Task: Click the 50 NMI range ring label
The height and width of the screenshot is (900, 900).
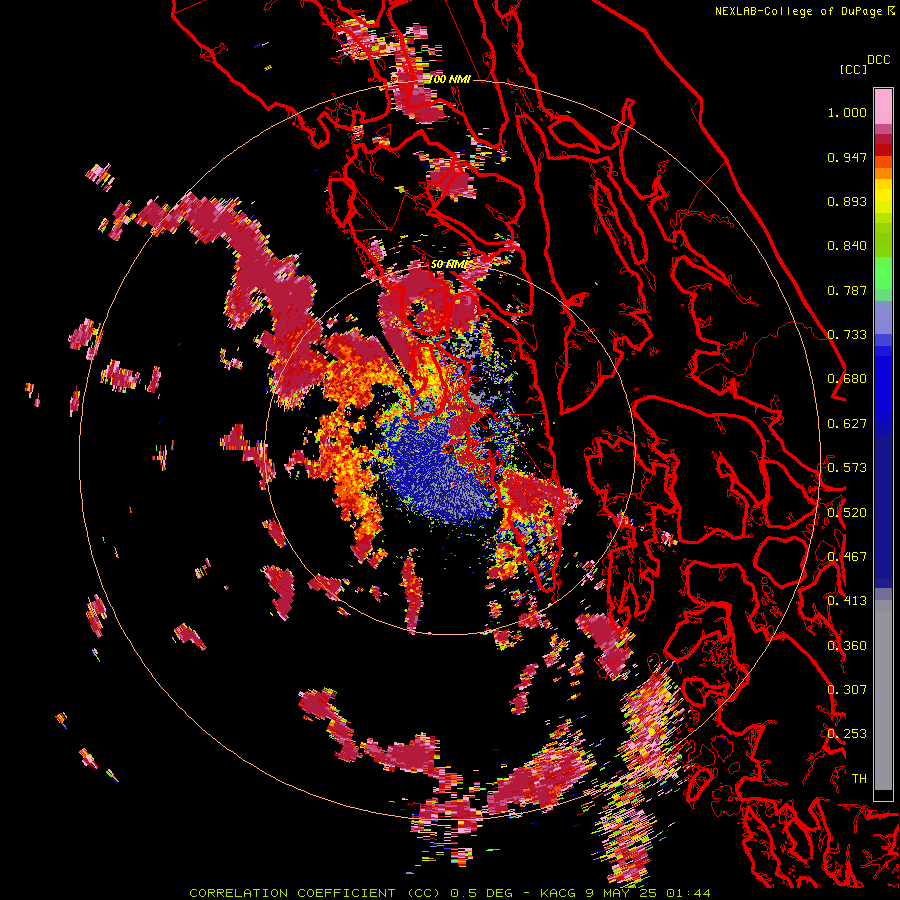Action: pos(449,265)
